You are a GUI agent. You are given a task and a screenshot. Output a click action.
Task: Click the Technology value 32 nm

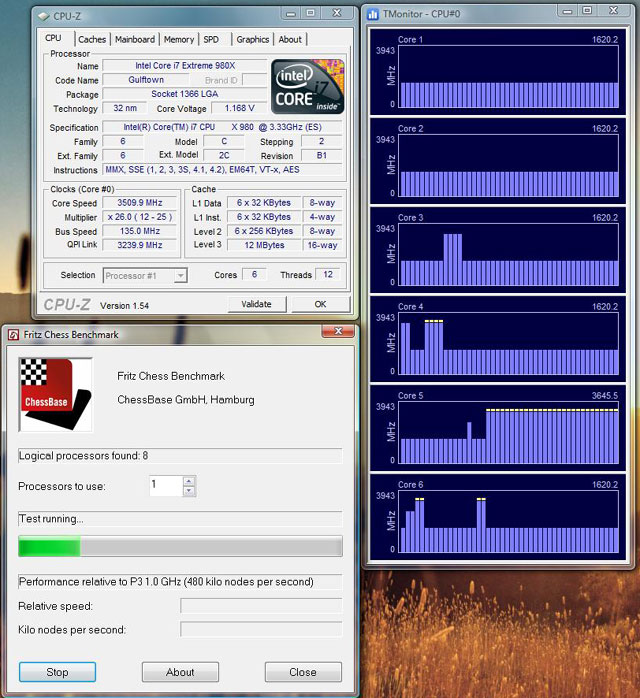click(x=125, y=108)
